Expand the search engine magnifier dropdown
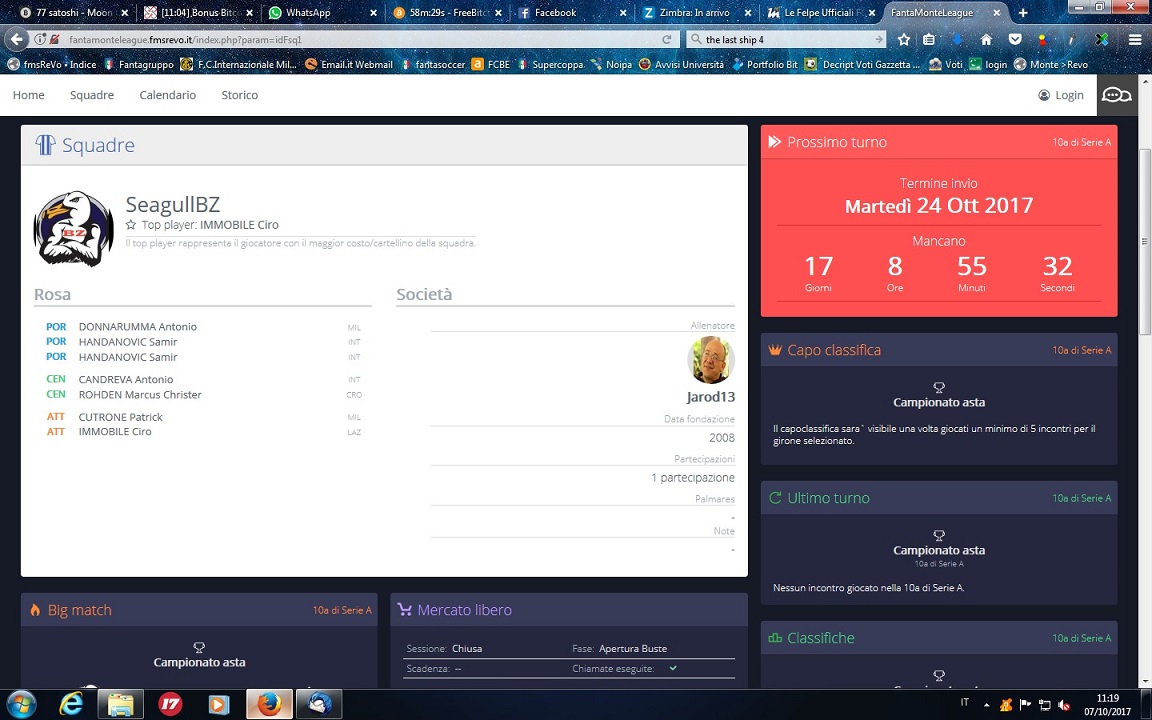 pos(696,40)
